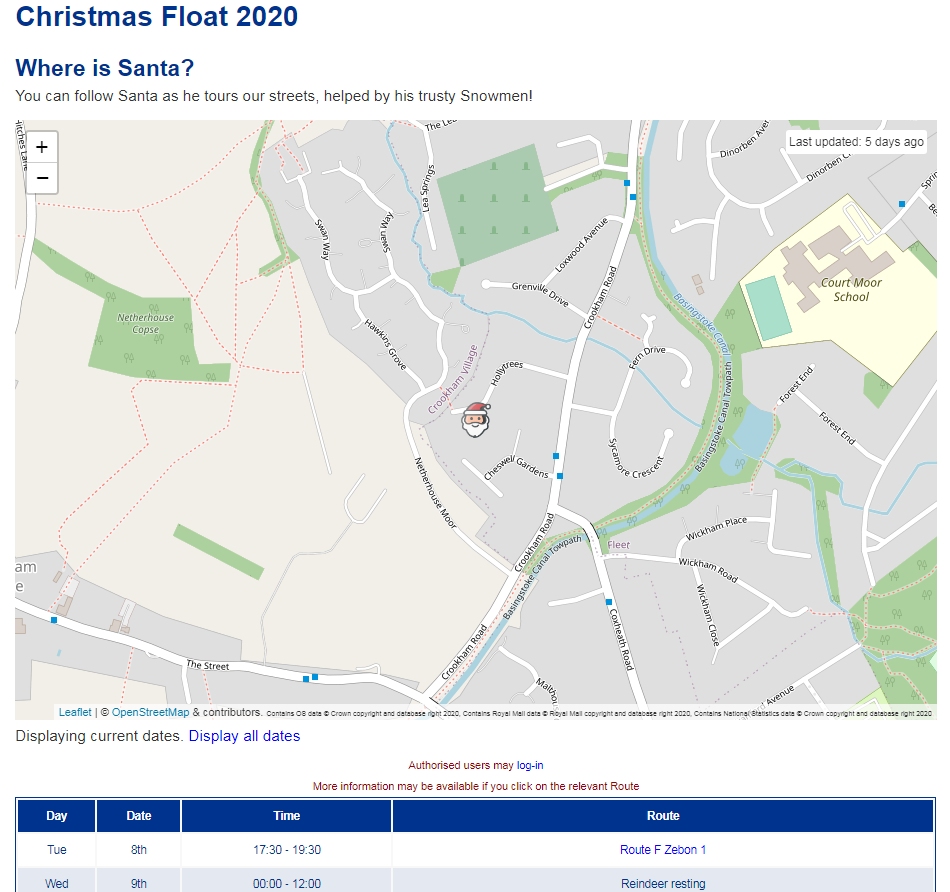Click the Route column header
Image resolution: width=950 pixels, height=892 pixels.
[x=663, y=815]
